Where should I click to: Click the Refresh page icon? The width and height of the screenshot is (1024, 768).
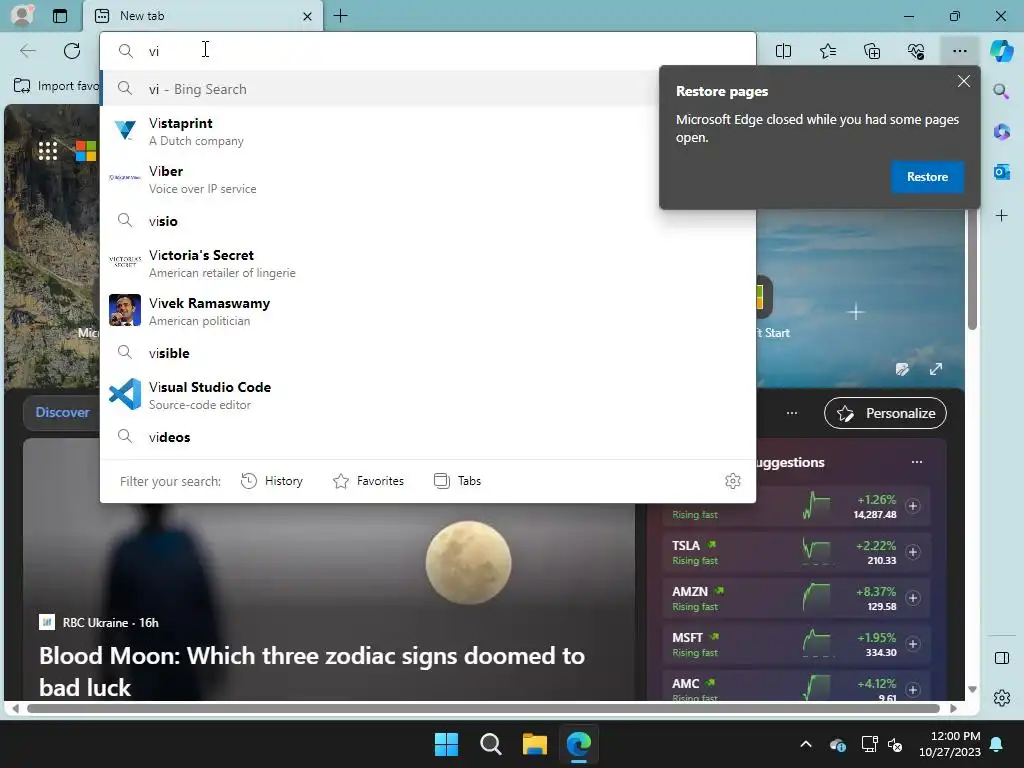click(72, 51)
